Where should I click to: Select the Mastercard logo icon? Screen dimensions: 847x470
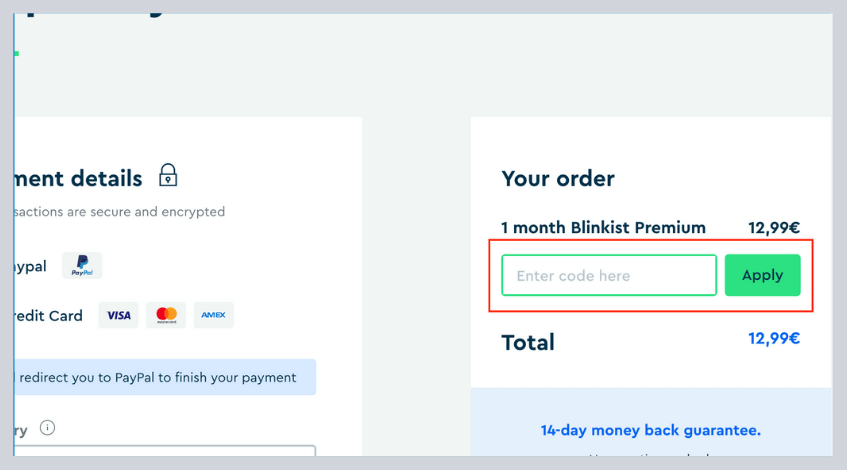tap(166, 315)
